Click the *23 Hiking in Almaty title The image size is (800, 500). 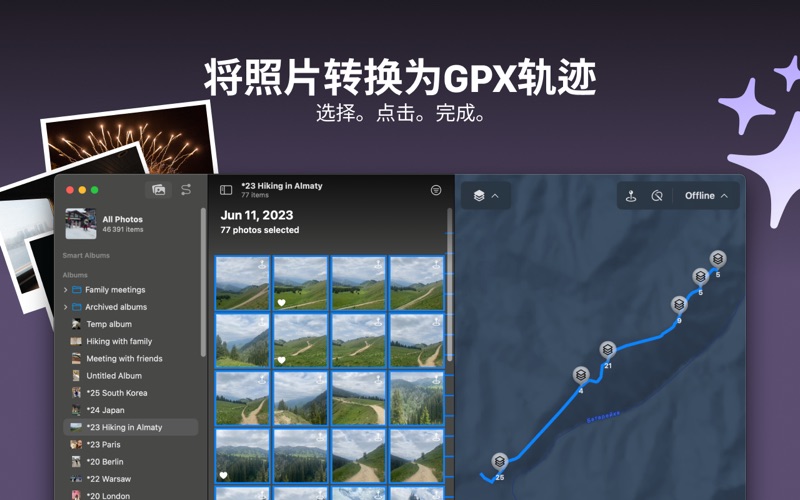coord(282,186)
